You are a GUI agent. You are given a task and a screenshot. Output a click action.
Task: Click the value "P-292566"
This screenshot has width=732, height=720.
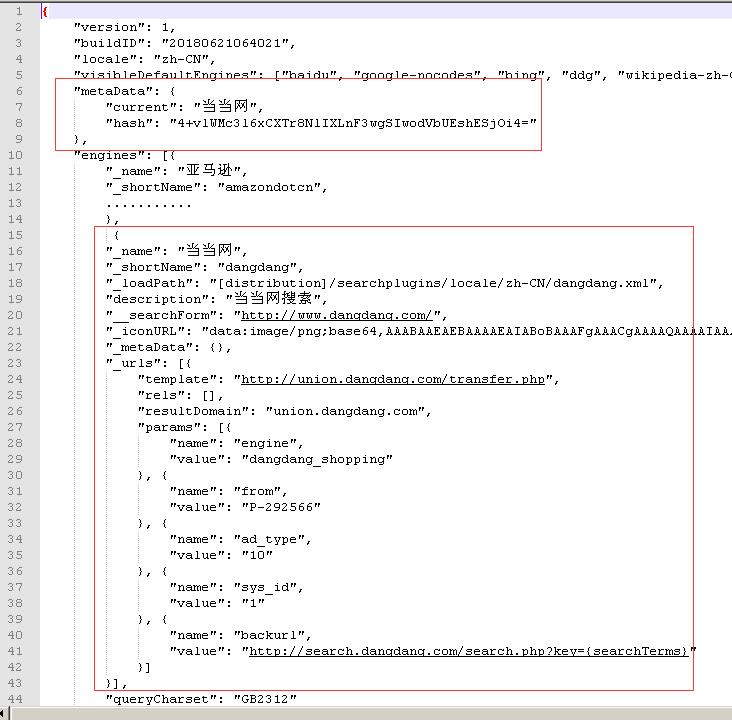coord(281,507)
